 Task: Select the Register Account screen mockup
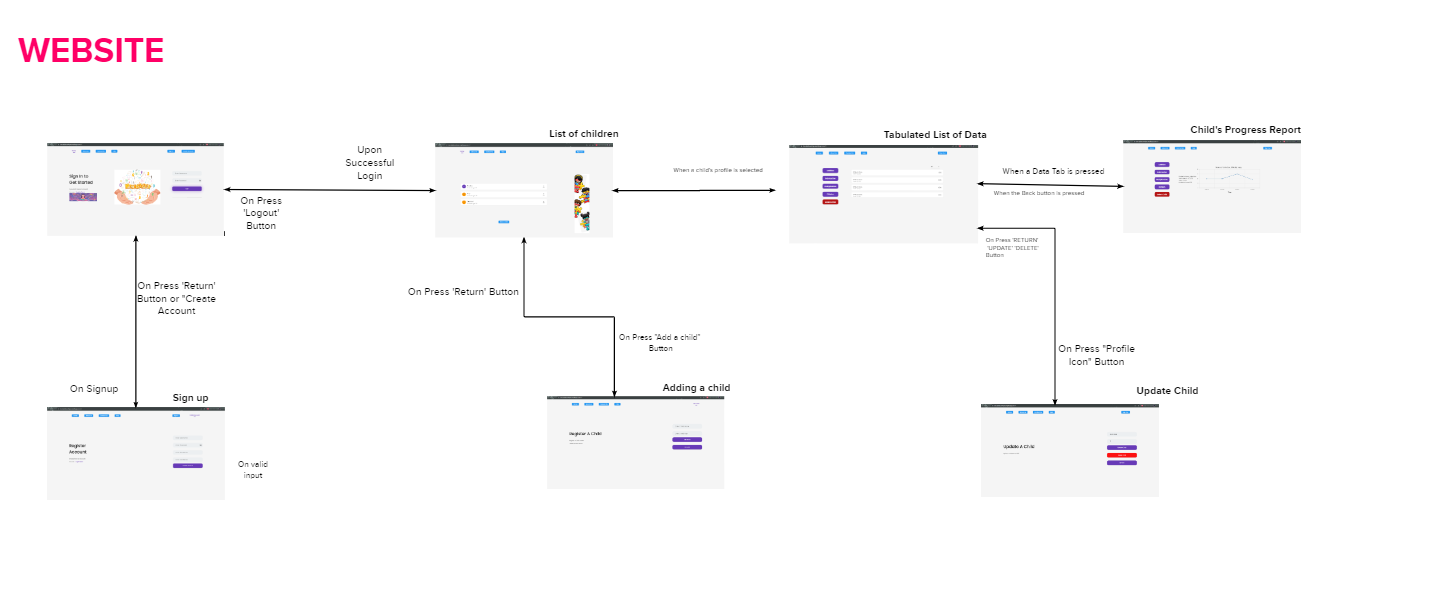click(x=136, y=453)
